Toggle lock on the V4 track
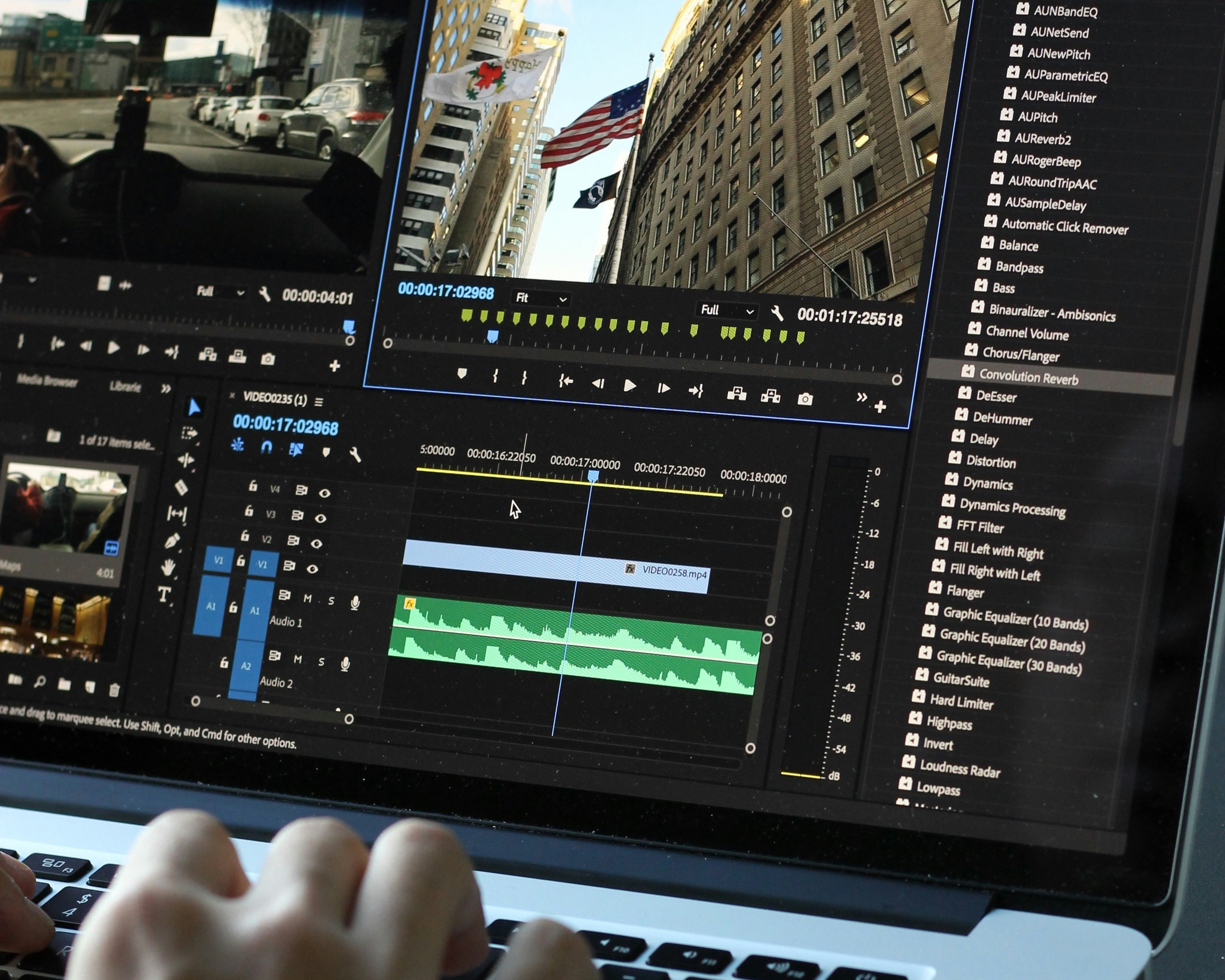Screen dimensions: 1225x980 click(x=253, y=486)
